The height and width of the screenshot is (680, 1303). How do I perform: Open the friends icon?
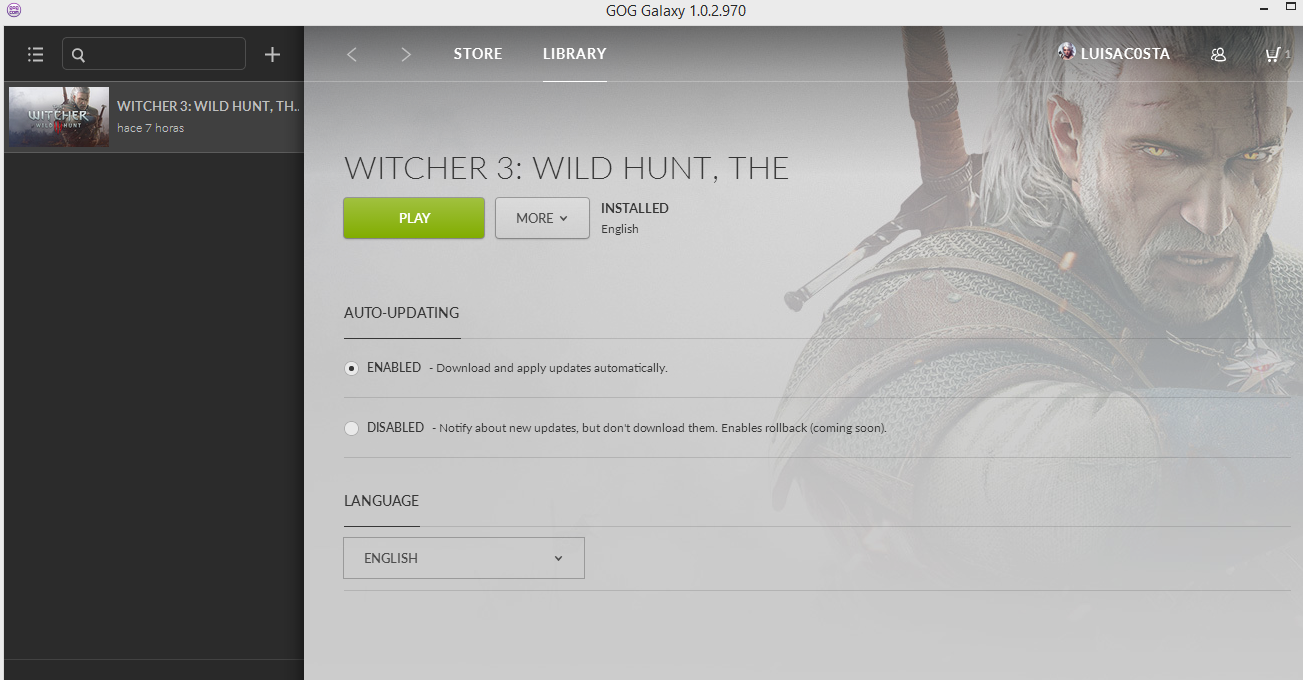1218,54
